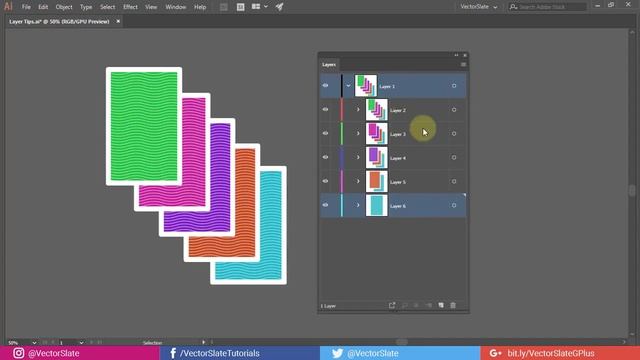Open the Effect menu
This screenshot has height=360, width=640.
click(130, 7)
